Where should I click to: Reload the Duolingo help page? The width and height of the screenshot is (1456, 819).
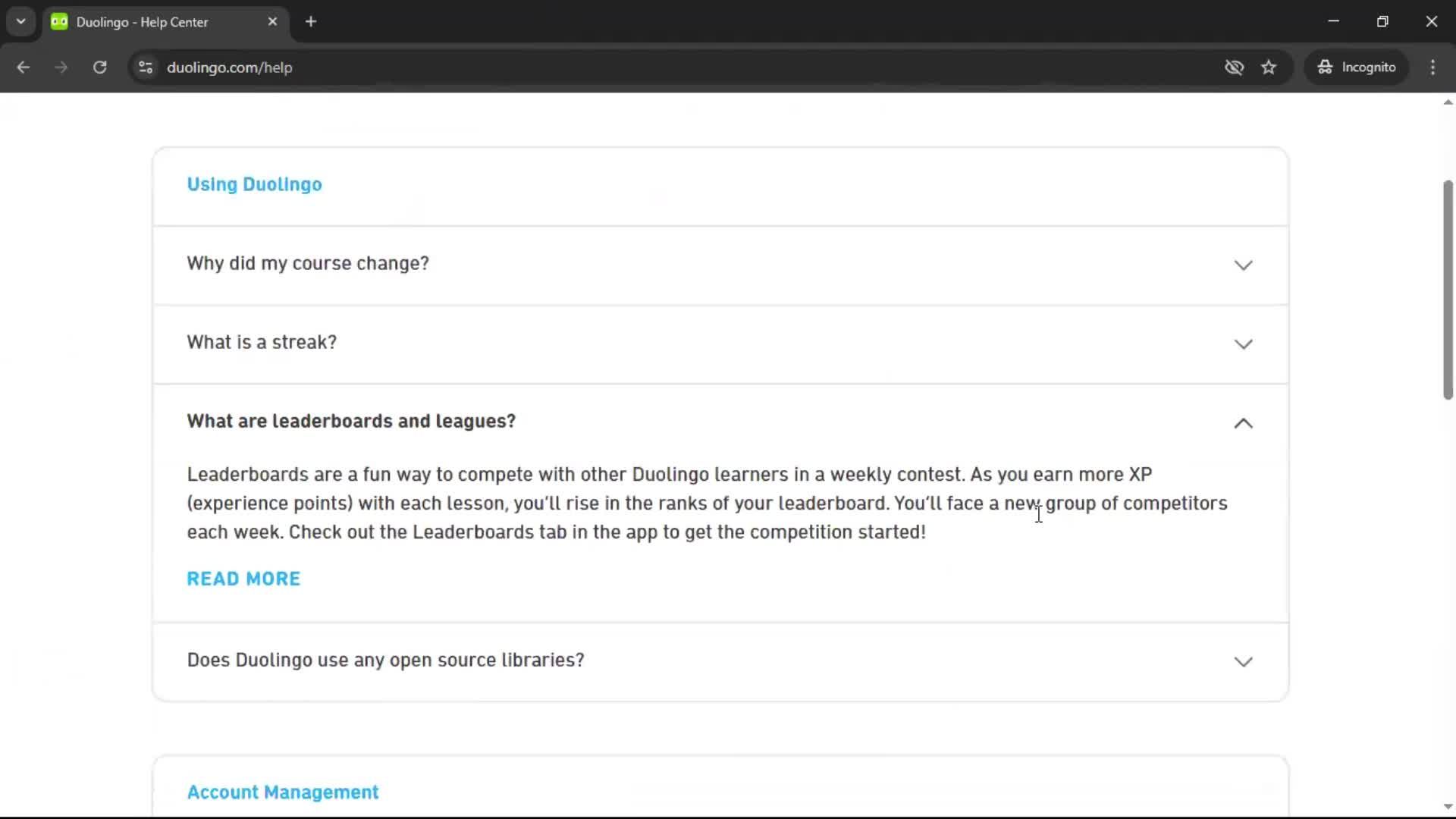tap(99, 67)
